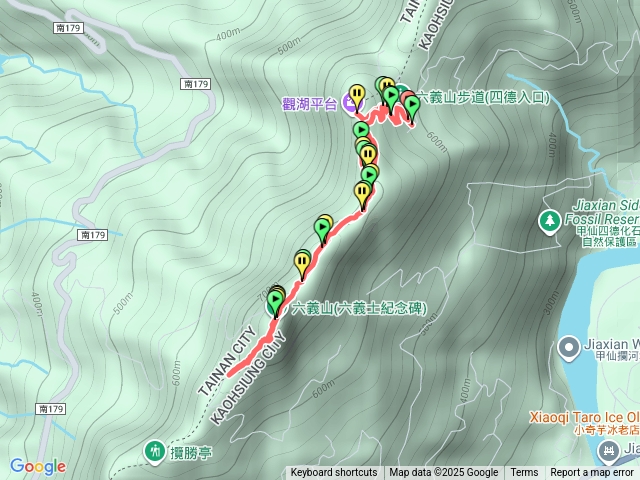Select the 六義山步道(四德入口) trailhead label

click(484, 98)
